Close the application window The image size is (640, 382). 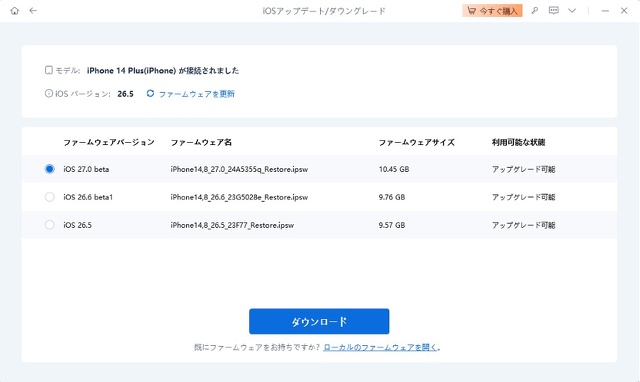(x=624, y=11)
